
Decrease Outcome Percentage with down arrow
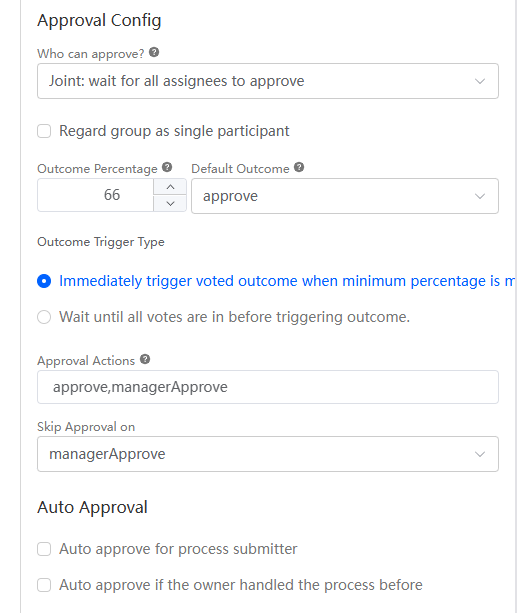click(170, 203)
